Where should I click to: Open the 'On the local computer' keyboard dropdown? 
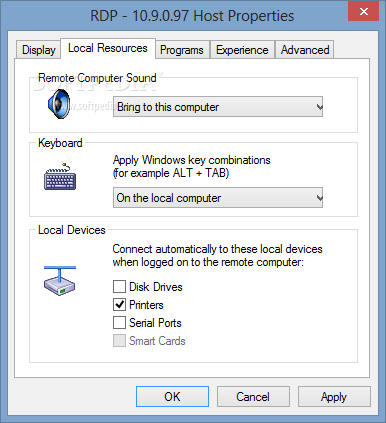[x=218, y=198]
